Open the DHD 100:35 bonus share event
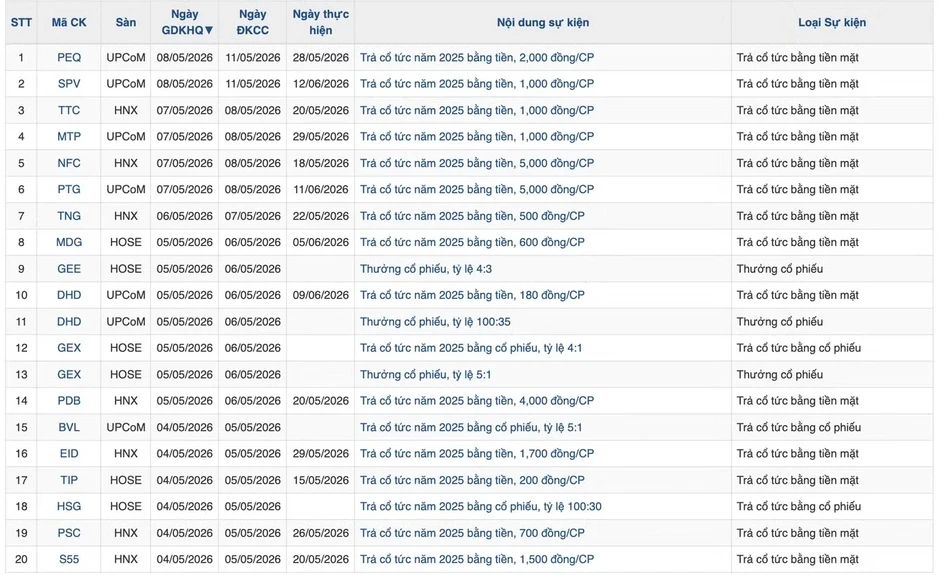 (x=435, y=322)
